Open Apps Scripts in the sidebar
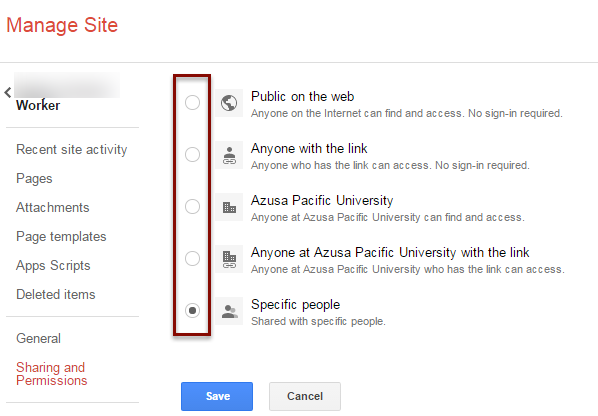 point(53,265)
